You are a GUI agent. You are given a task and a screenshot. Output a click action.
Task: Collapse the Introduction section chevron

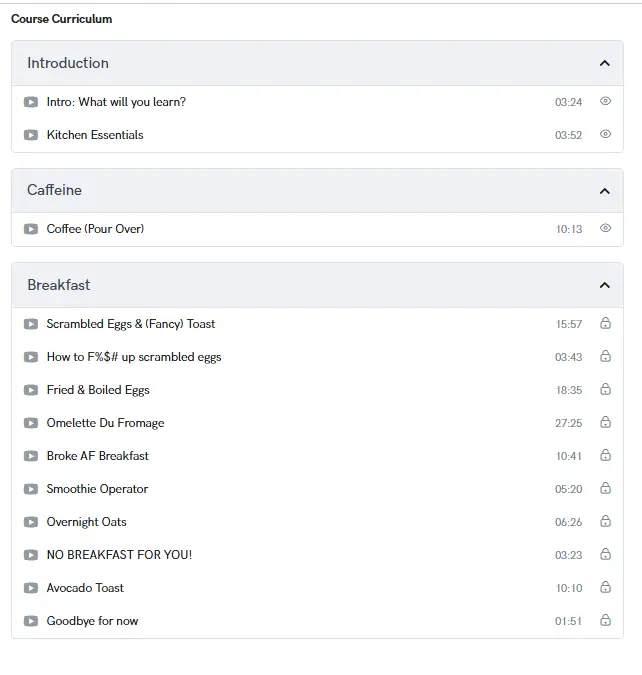coord(604,63)
